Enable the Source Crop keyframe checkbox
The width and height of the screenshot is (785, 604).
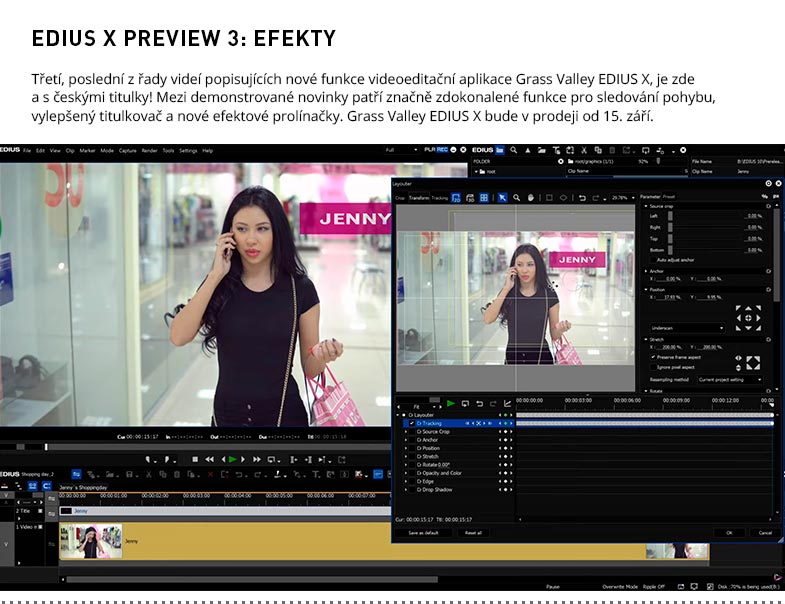click(x=412, y=432)
